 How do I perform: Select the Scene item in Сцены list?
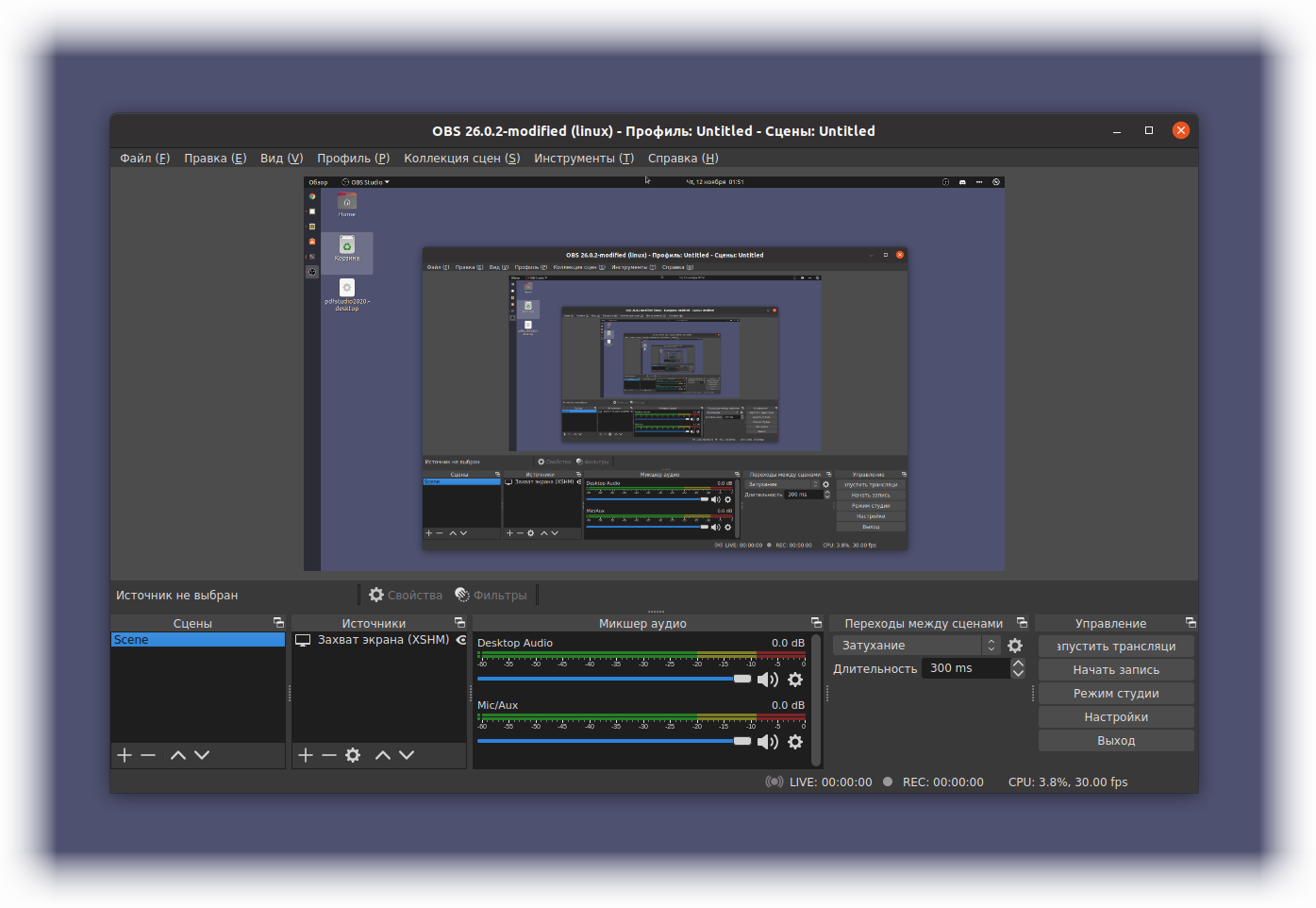[198, 640]
